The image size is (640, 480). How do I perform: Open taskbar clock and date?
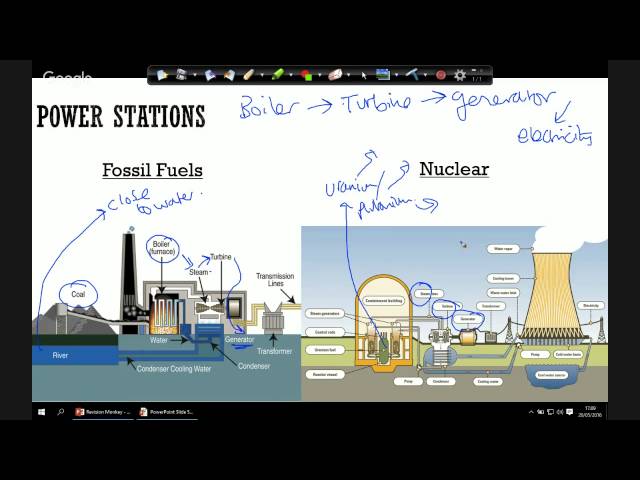(590, 411)
